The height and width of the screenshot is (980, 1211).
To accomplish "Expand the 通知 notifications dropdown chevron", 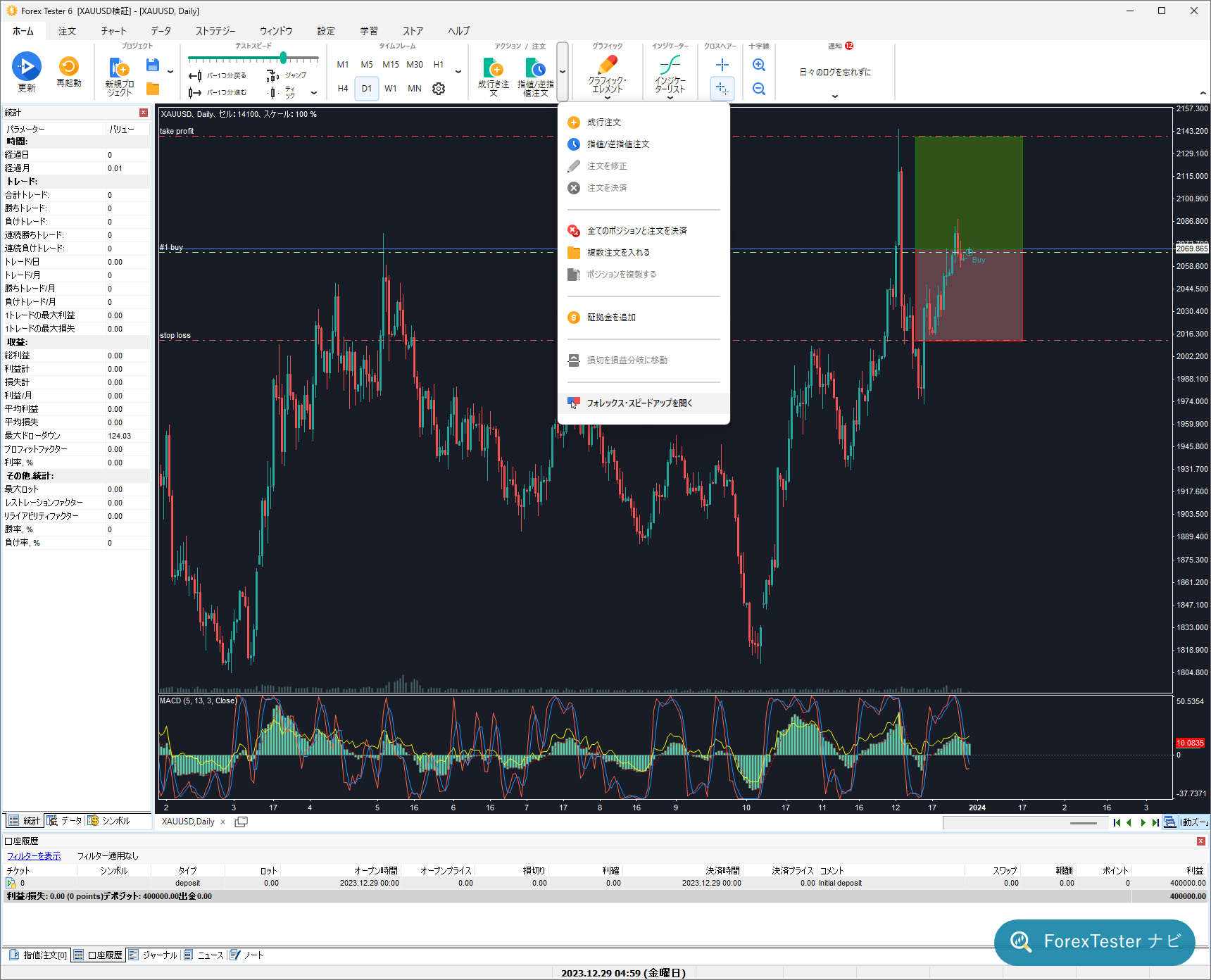I will pos(835,96).
